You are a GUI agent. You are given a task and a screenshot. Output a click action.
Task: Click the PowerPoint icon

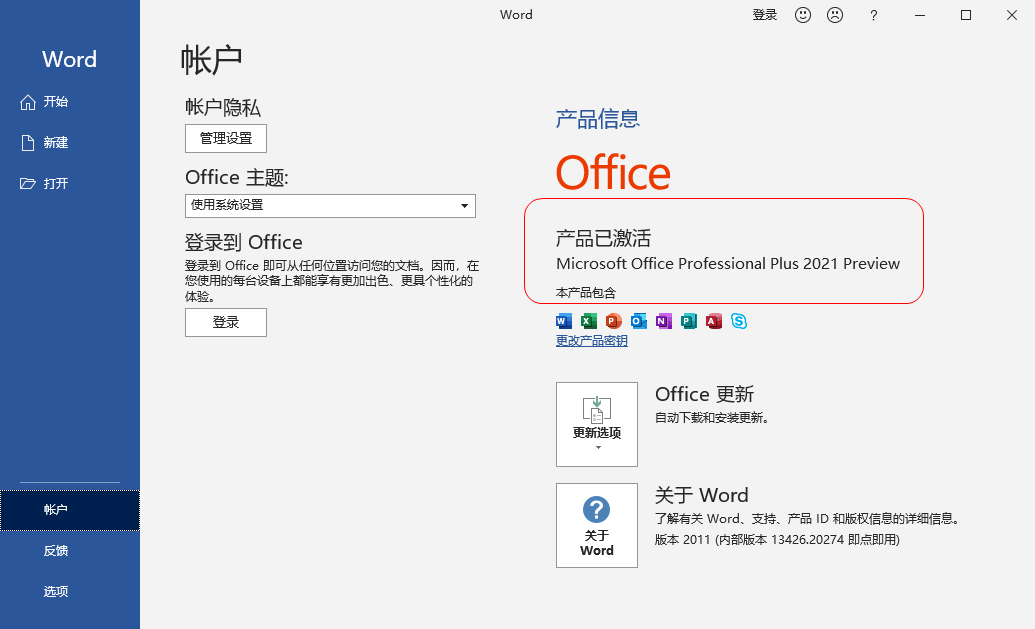[613, 321]
